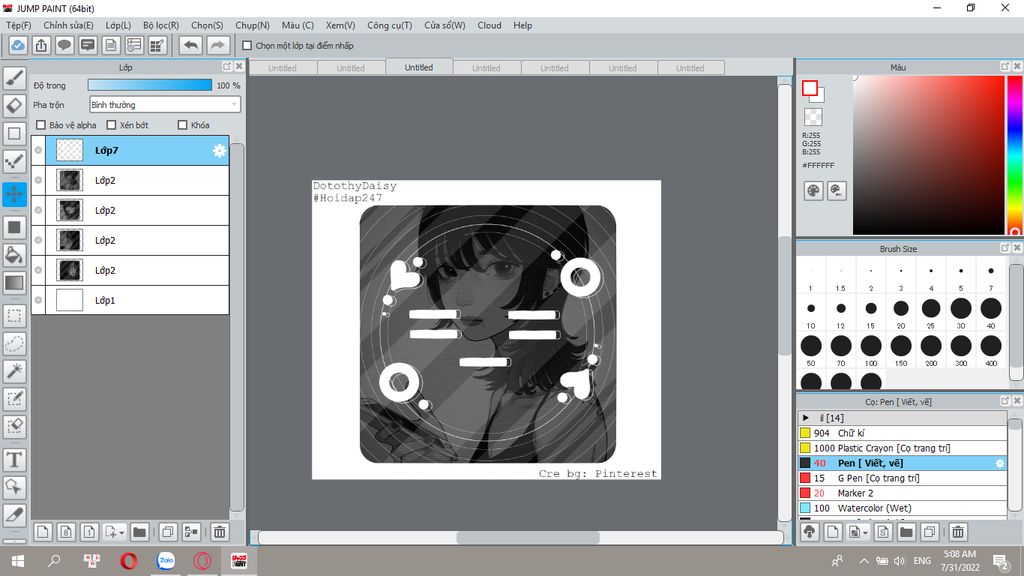Open the add layer dropdown arrow
1024x576 pixels.
(121, 533)
